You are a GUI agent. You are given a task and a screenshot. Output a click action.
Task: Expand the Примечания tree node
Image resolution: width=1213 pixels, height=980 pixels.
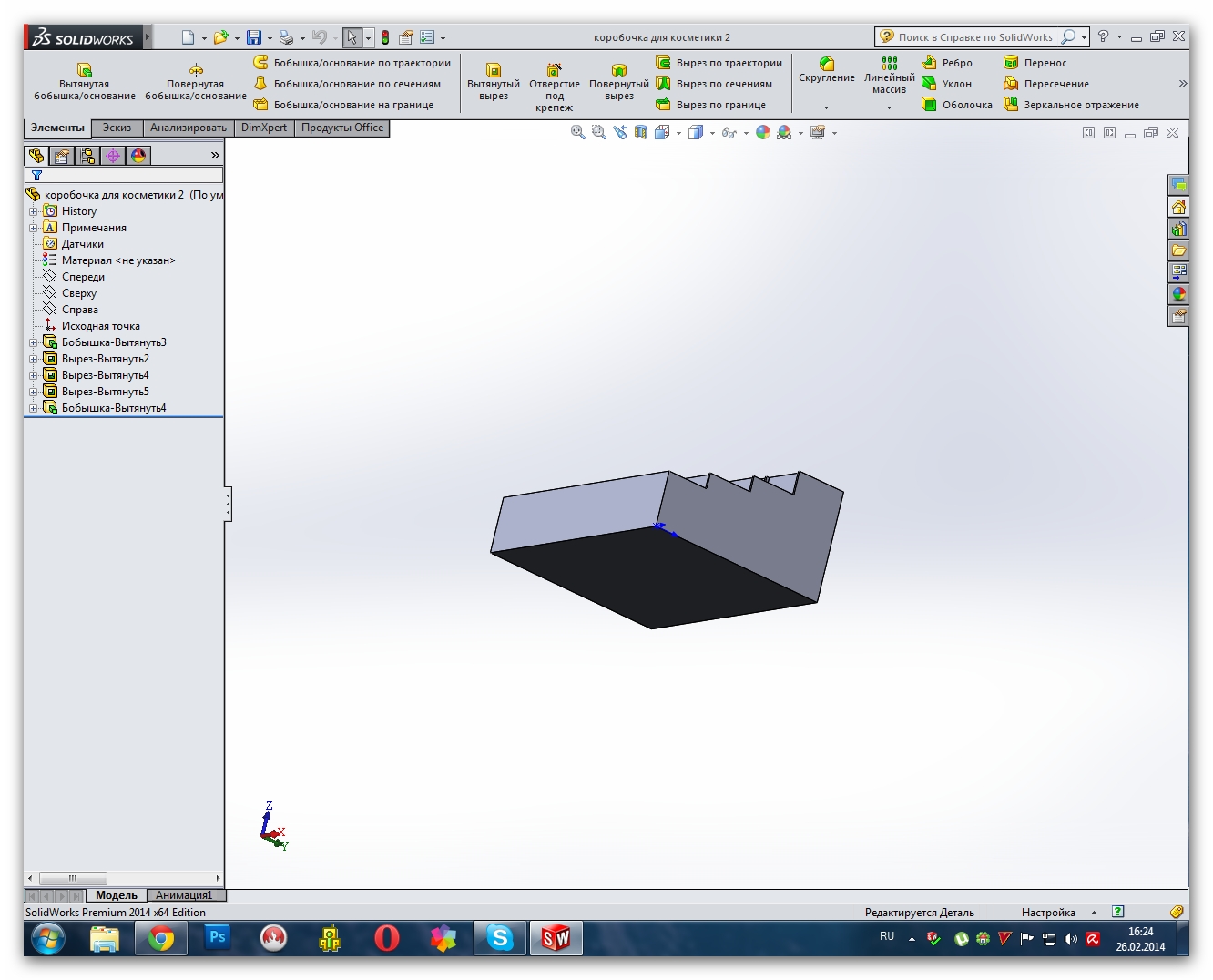click(x=33, y=228)
